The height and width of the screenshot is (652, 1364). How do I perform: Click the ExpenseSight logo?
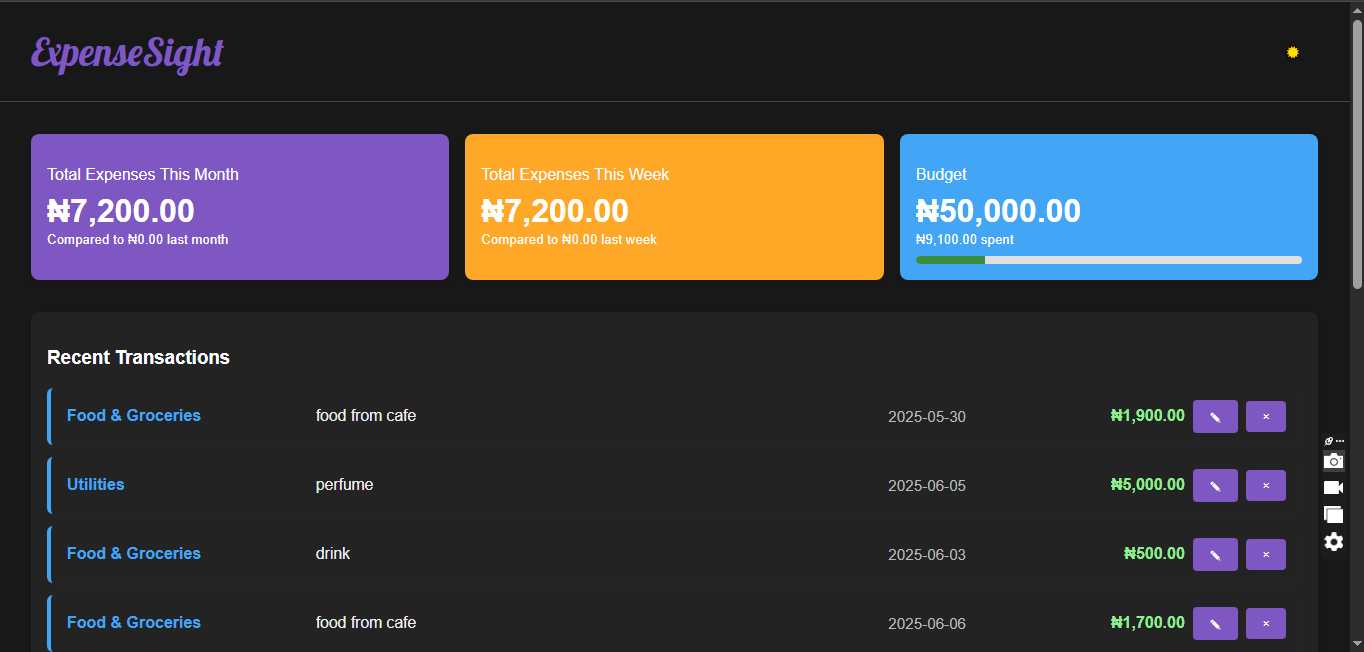pos(127,53)
